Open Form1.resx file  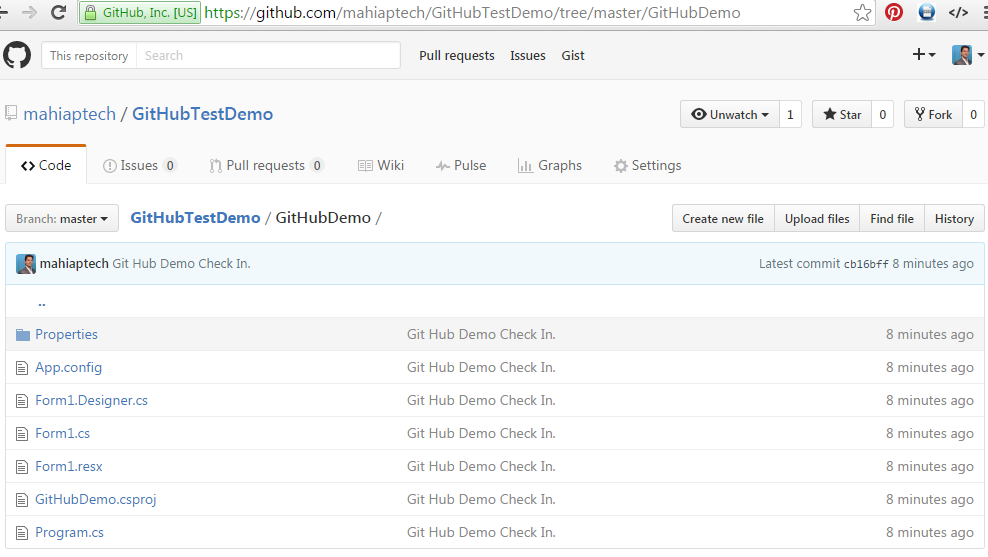pos(69,466)
